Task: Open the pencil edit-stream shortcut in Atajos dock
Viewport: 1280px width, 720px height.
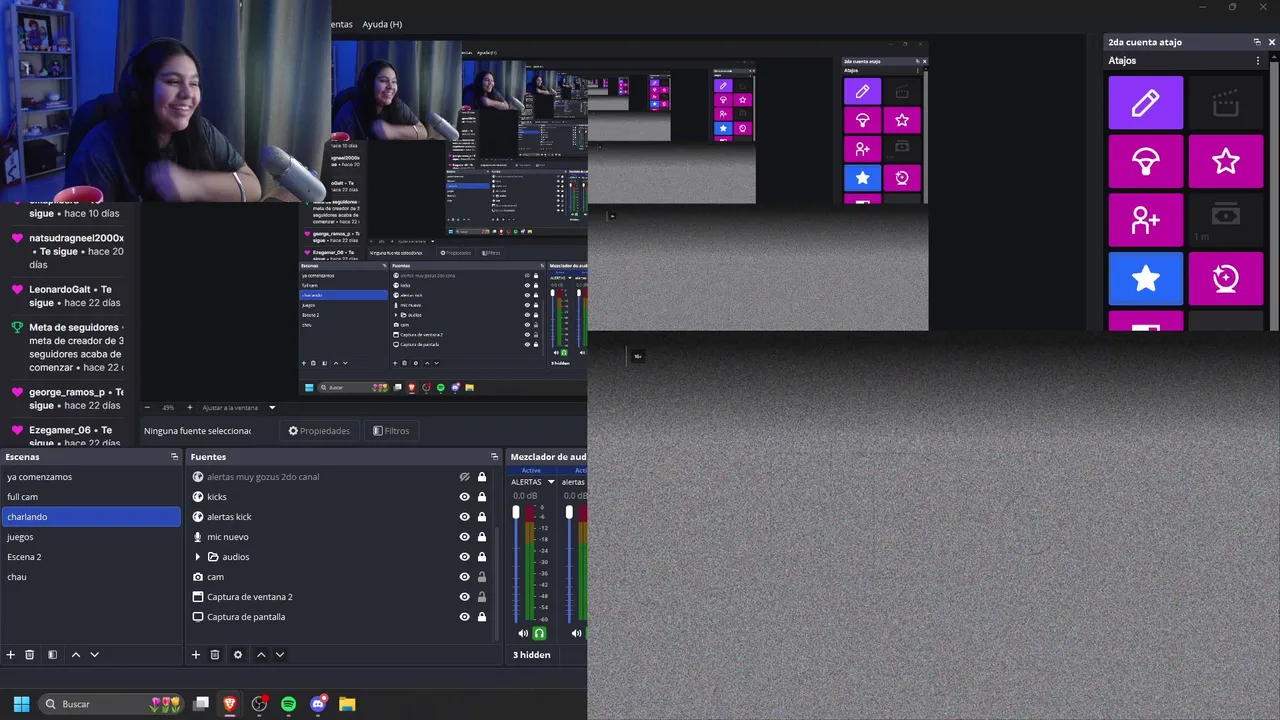Action: point(1146,102)
